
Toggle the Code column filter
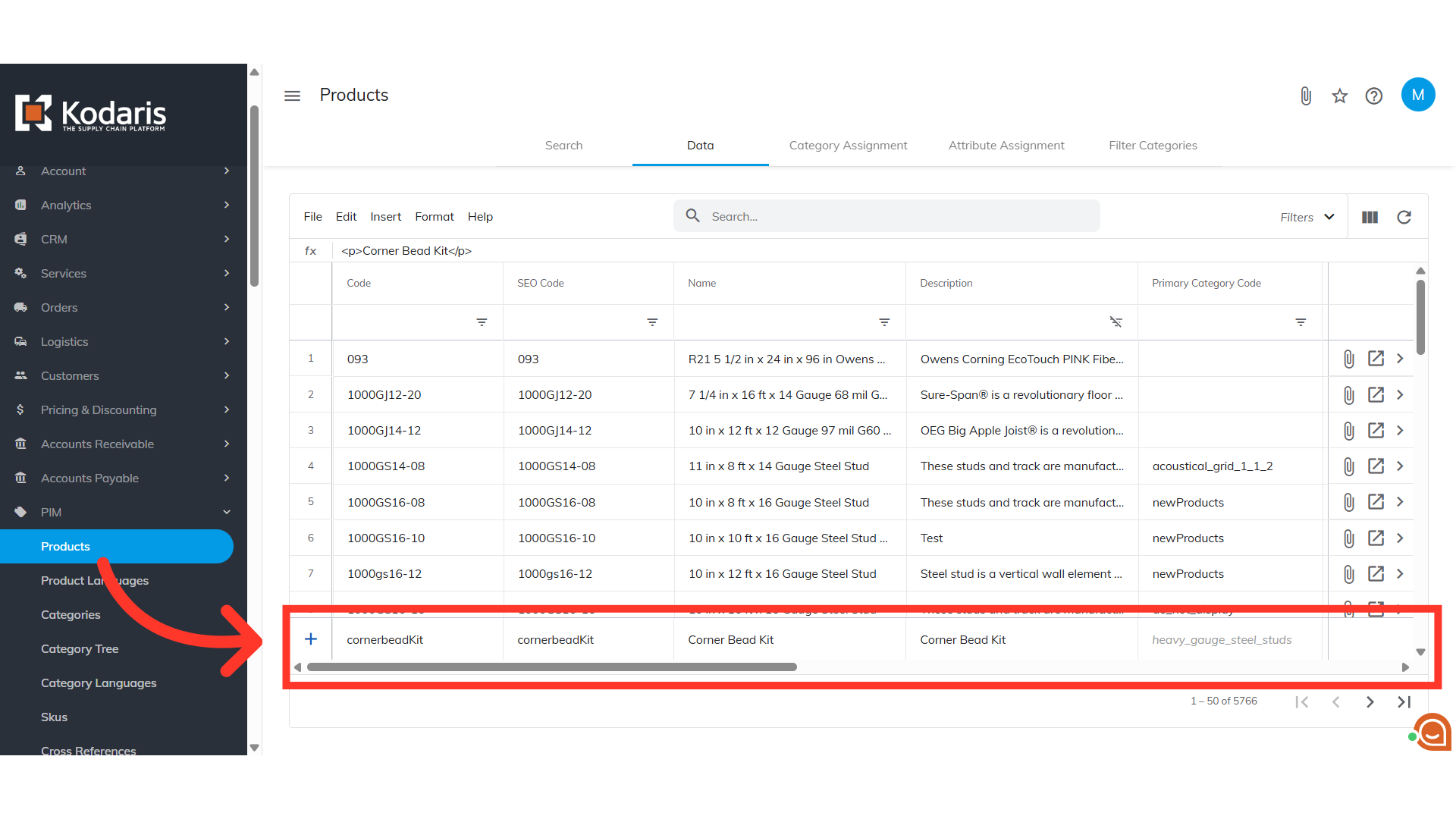[482, 322]
